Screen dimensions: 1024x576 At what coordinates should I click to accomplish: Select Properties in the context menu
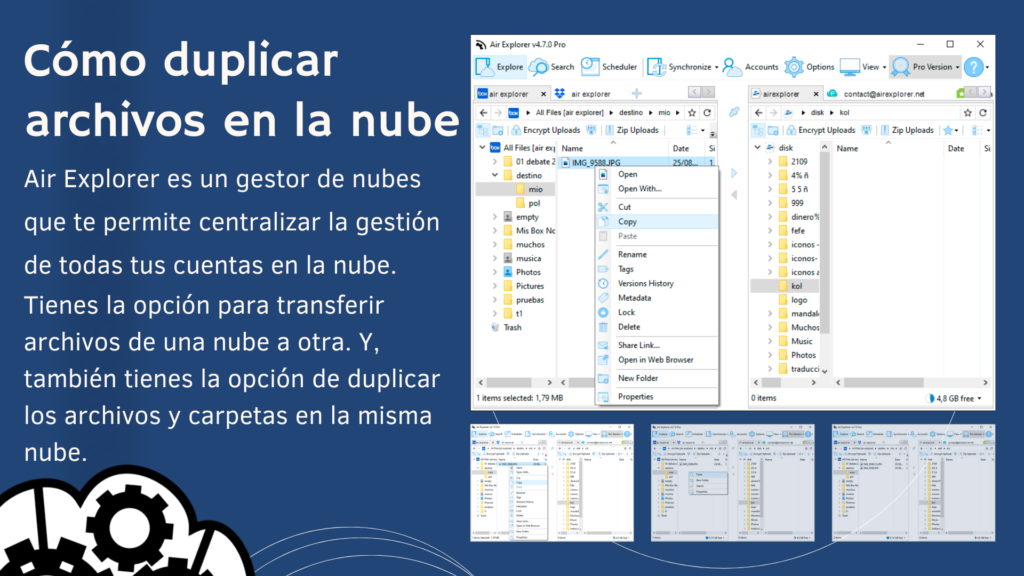(656, 396)
